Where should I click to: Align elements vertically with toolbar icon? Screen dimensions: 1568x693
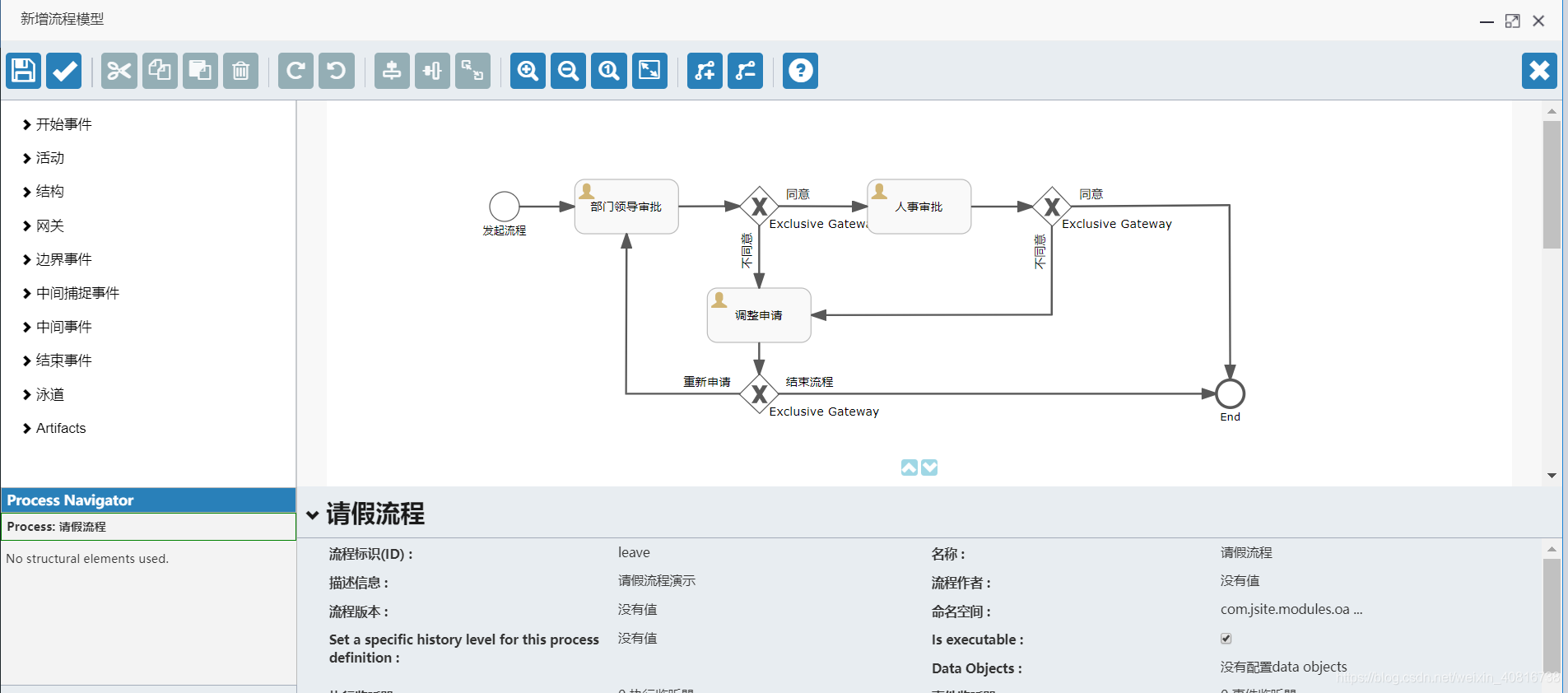[392, 71]
